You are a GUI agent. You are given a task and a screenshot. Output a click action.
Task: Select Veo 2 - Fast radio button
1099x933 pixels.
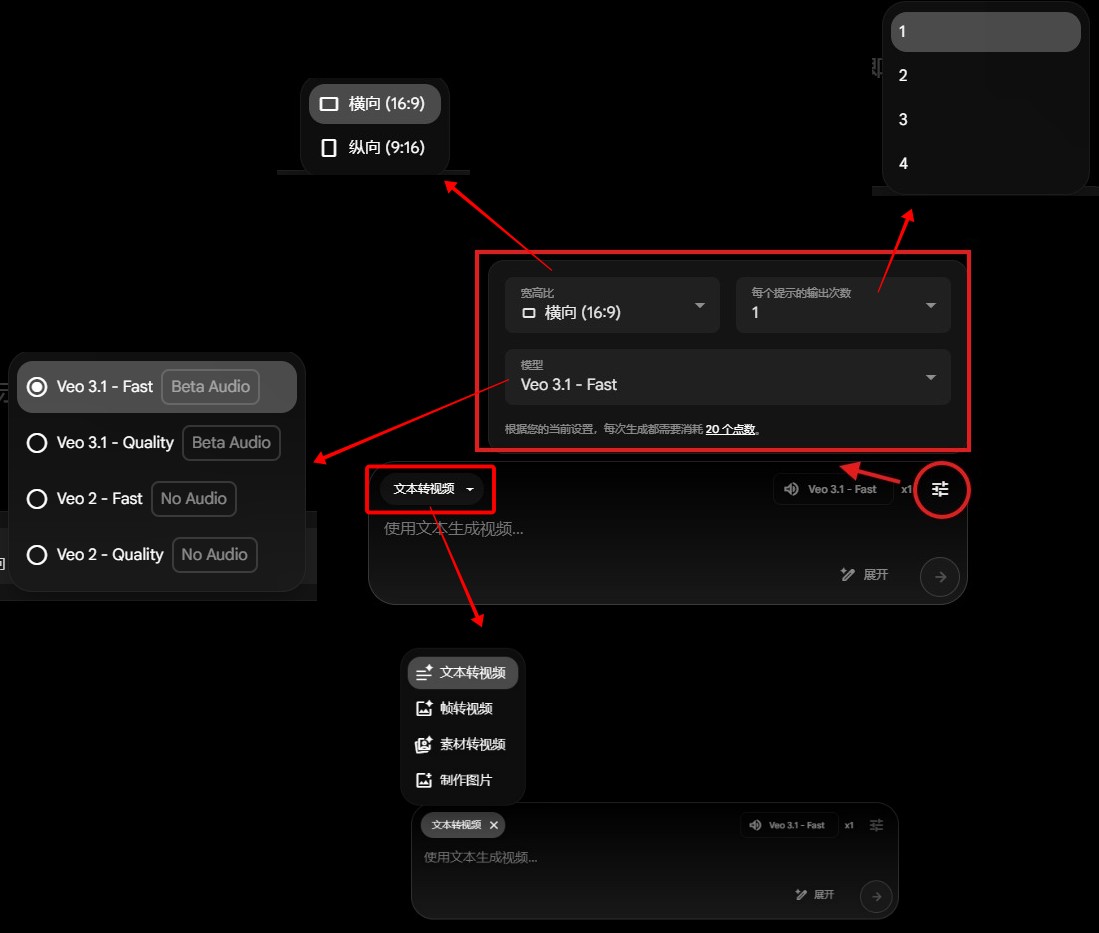click(36, 499)
